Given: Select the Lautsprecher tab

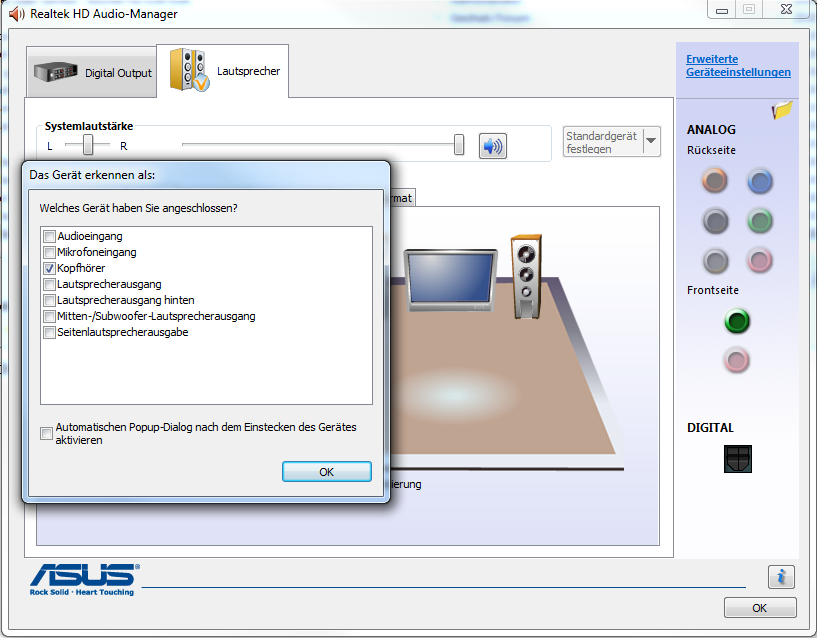Looking at the screenshot, I should click(x=222, y=71).
